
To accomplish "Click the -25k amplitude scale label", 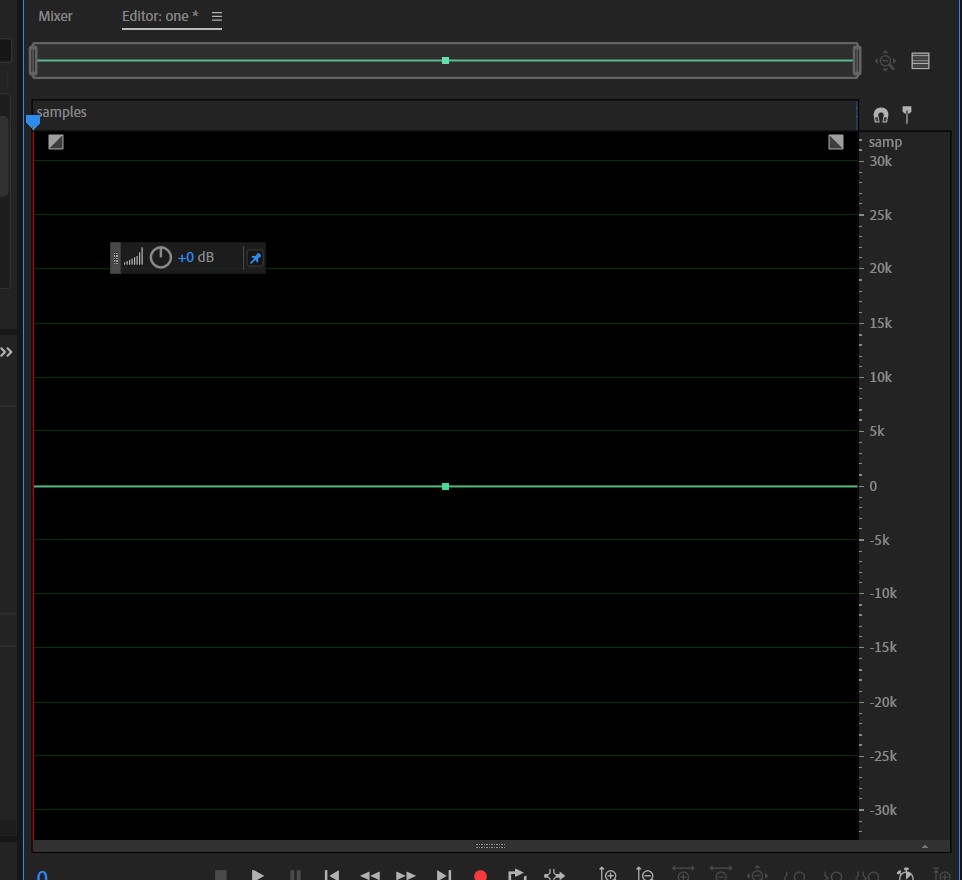I will [883, 756].
